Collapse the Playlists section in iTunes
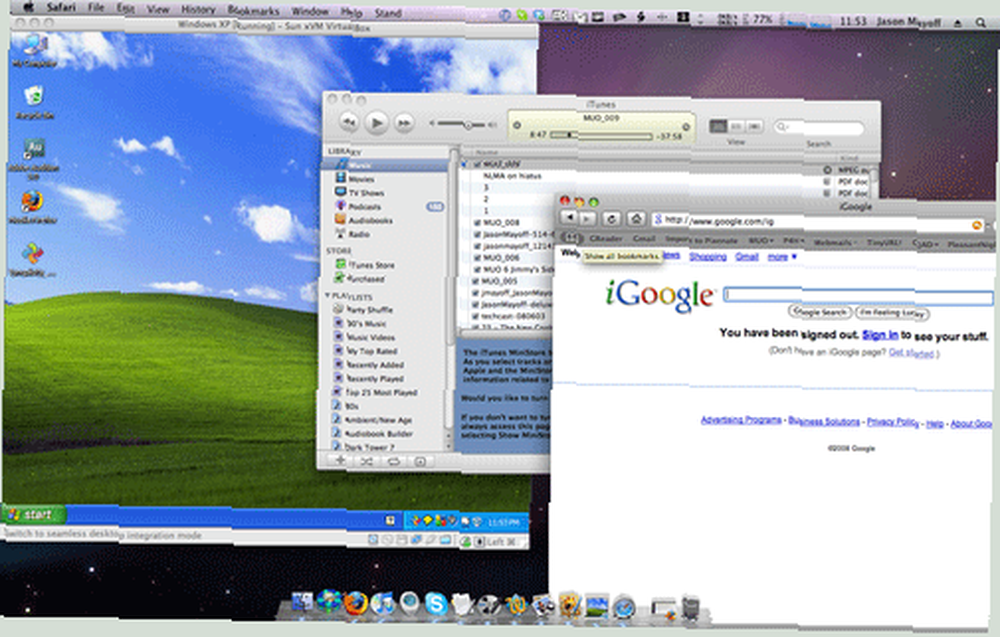This screenshot has height=637, width=1000. [x=328, y=296]
